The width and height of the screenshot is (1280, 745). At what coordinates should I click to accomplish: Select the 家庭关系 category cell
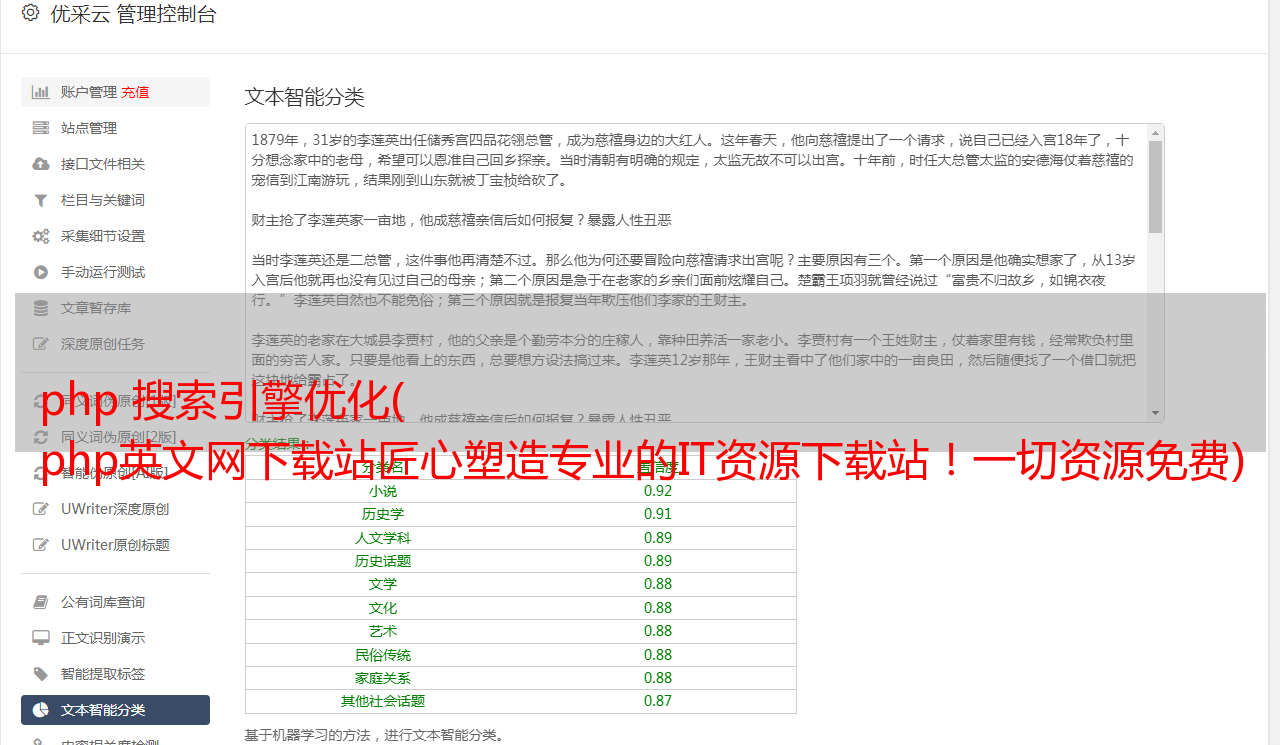point(383,678)
